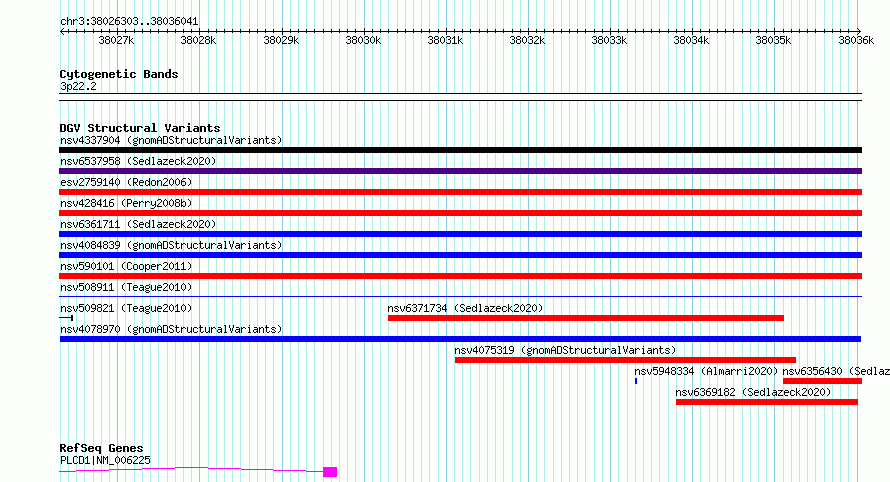Select the nsv6537958 purple variant bar
Screen dimensions: 890x482
click(x=460, y=171)
